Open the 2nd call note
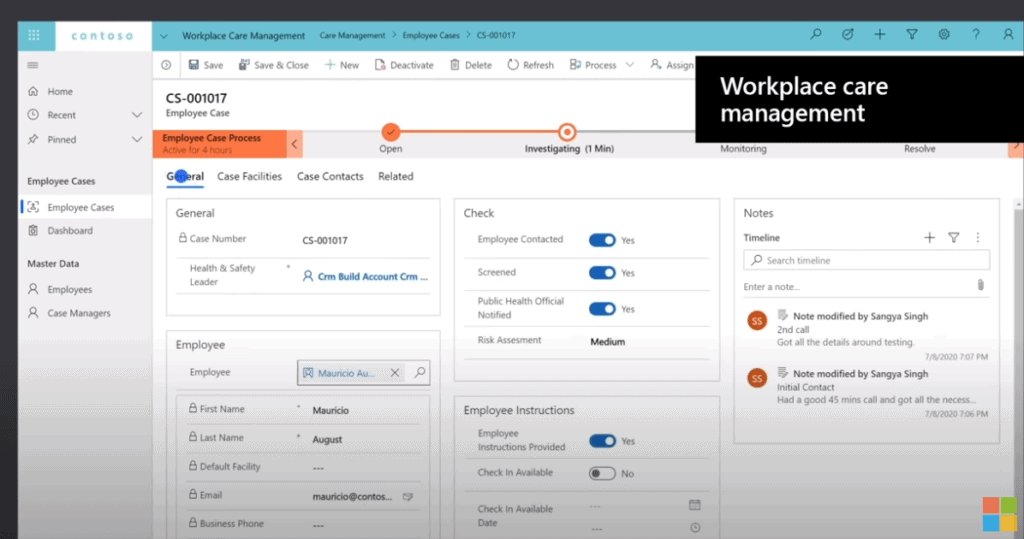This screenshot has width=1024, height=539. pos(867,336)
